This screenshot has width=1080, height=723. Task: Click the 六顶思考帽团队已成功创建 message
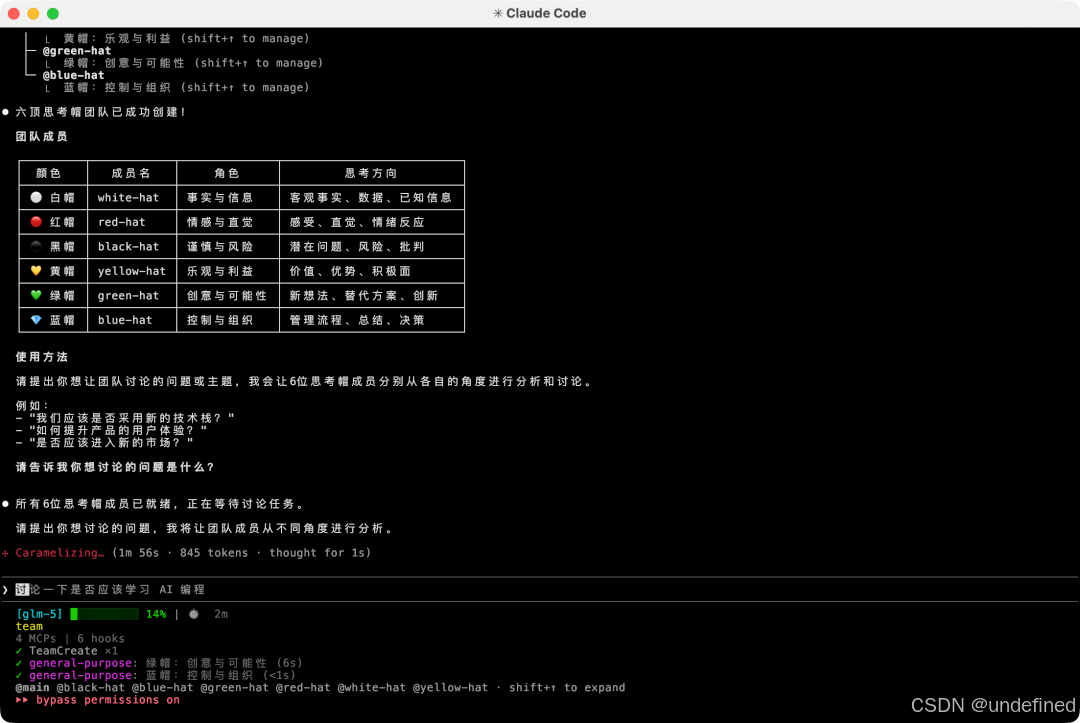pyautogui.click(x=101, y=112)
